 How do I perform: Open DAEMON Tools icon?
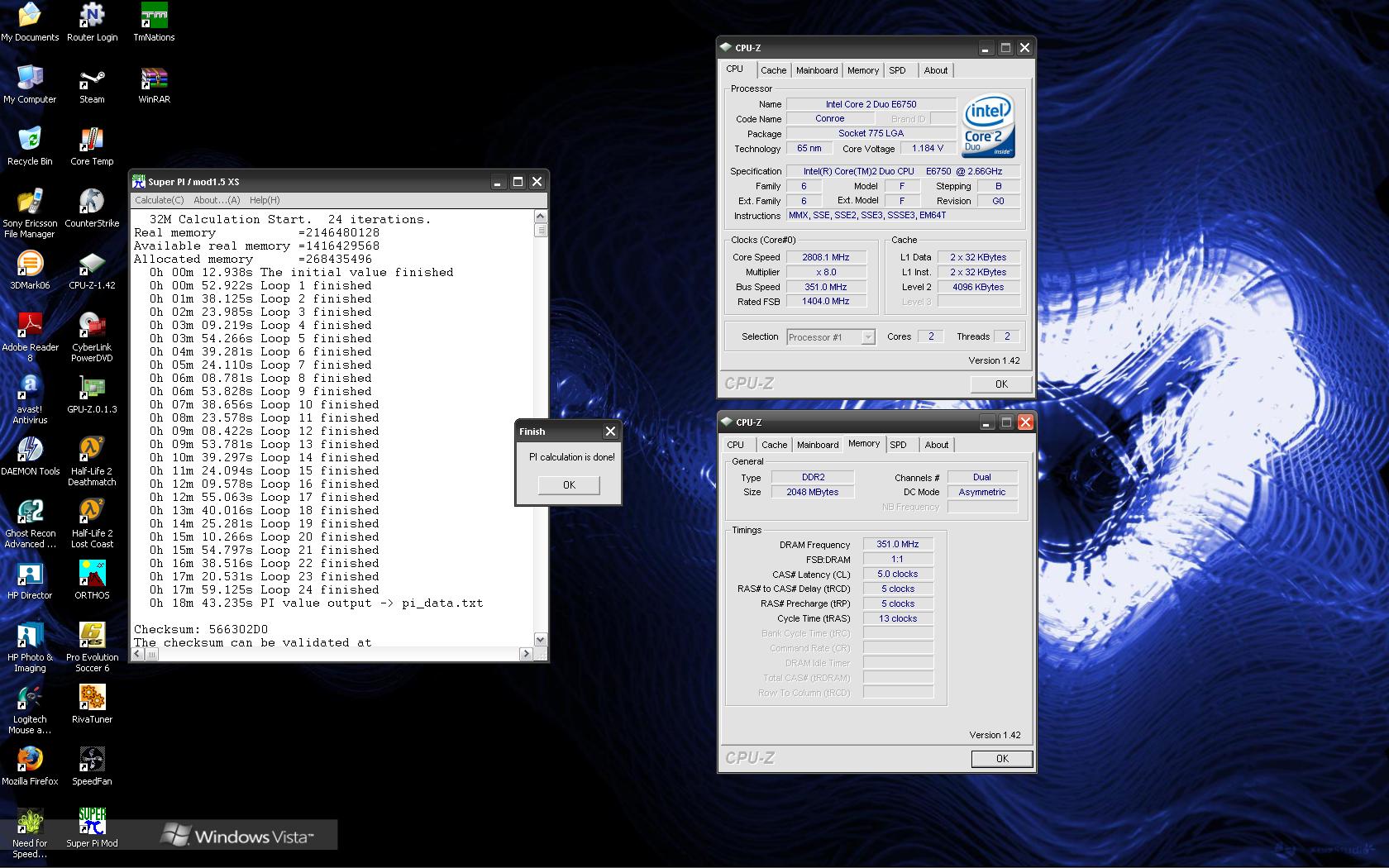30,456
